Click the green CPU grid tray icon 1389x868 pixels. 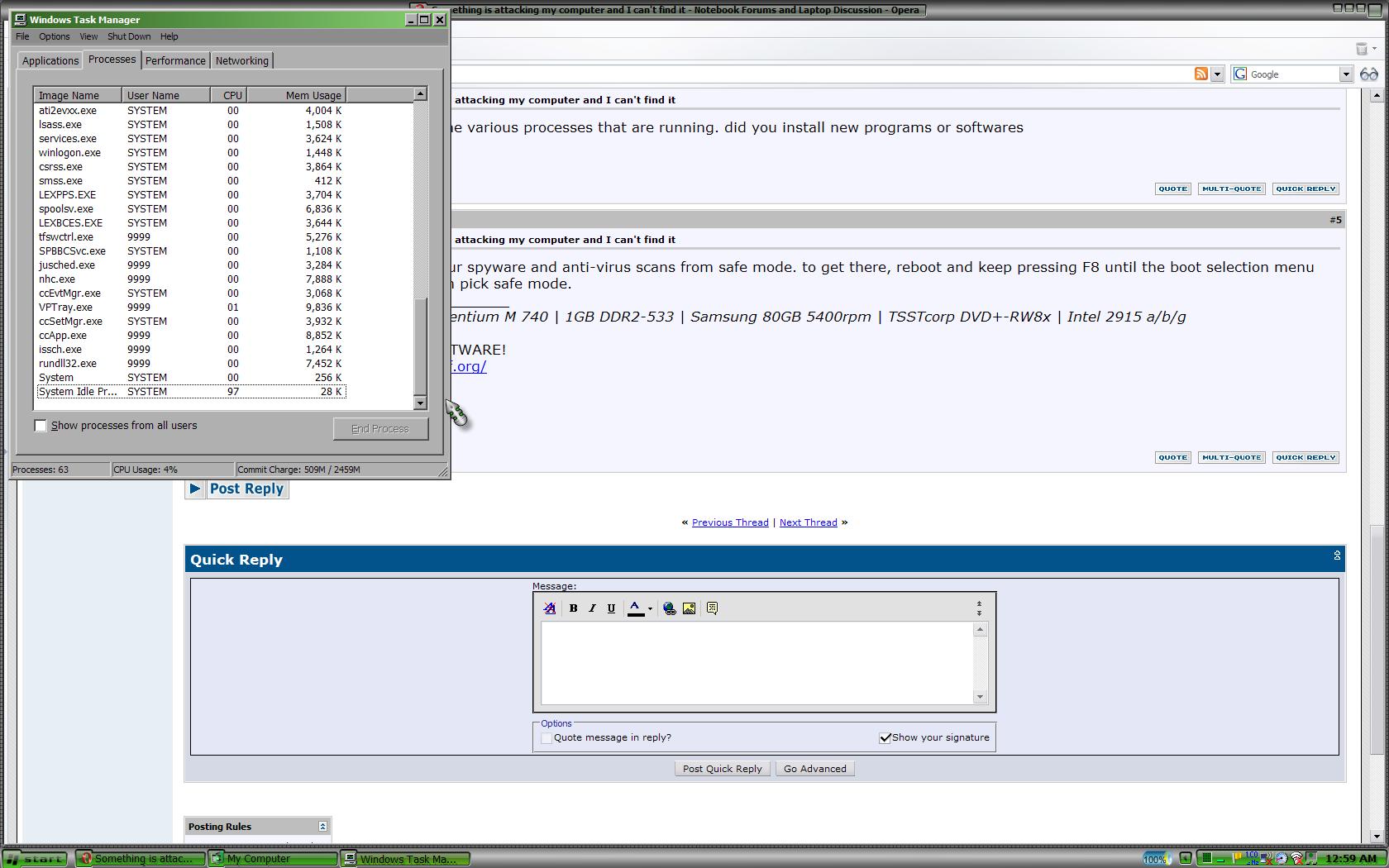click(1206, 858)
